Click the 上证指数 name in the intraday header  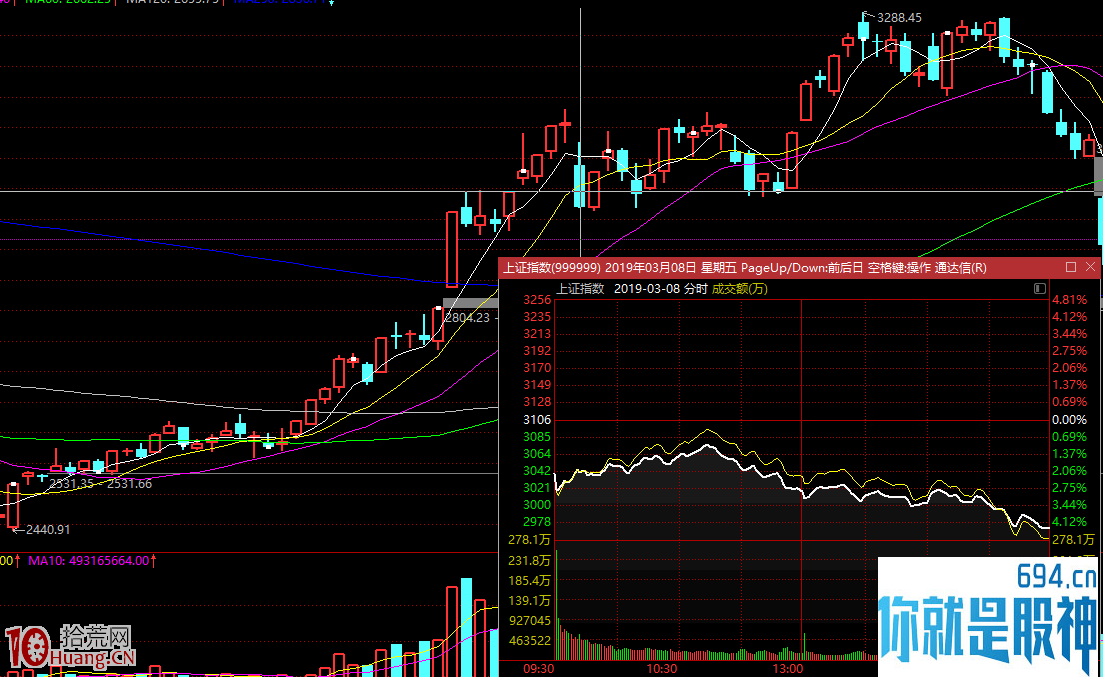tap(580, 289)
